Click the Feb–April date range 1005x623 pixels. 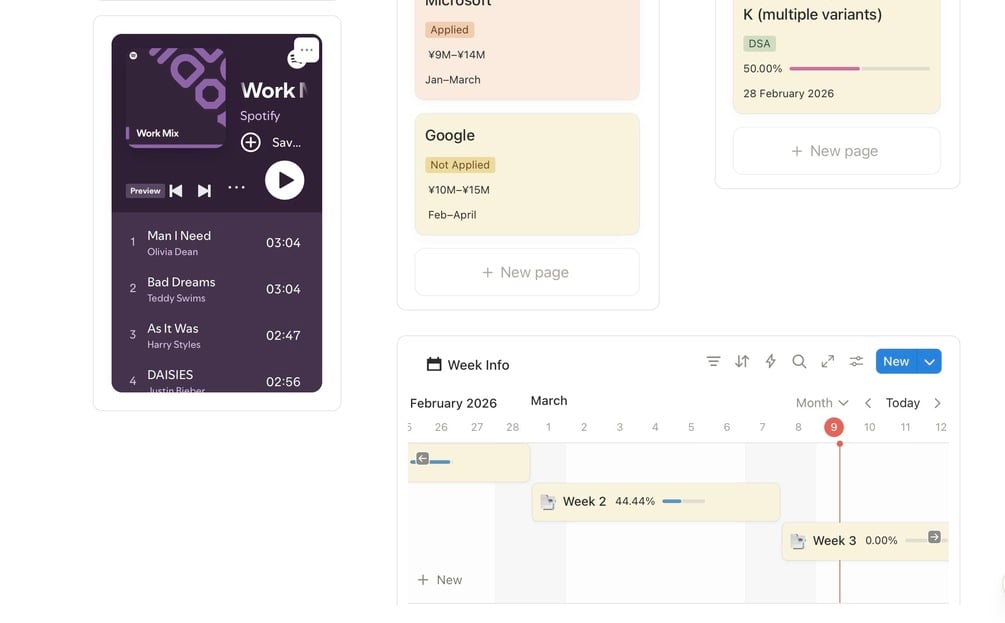[x=452, y=215]
